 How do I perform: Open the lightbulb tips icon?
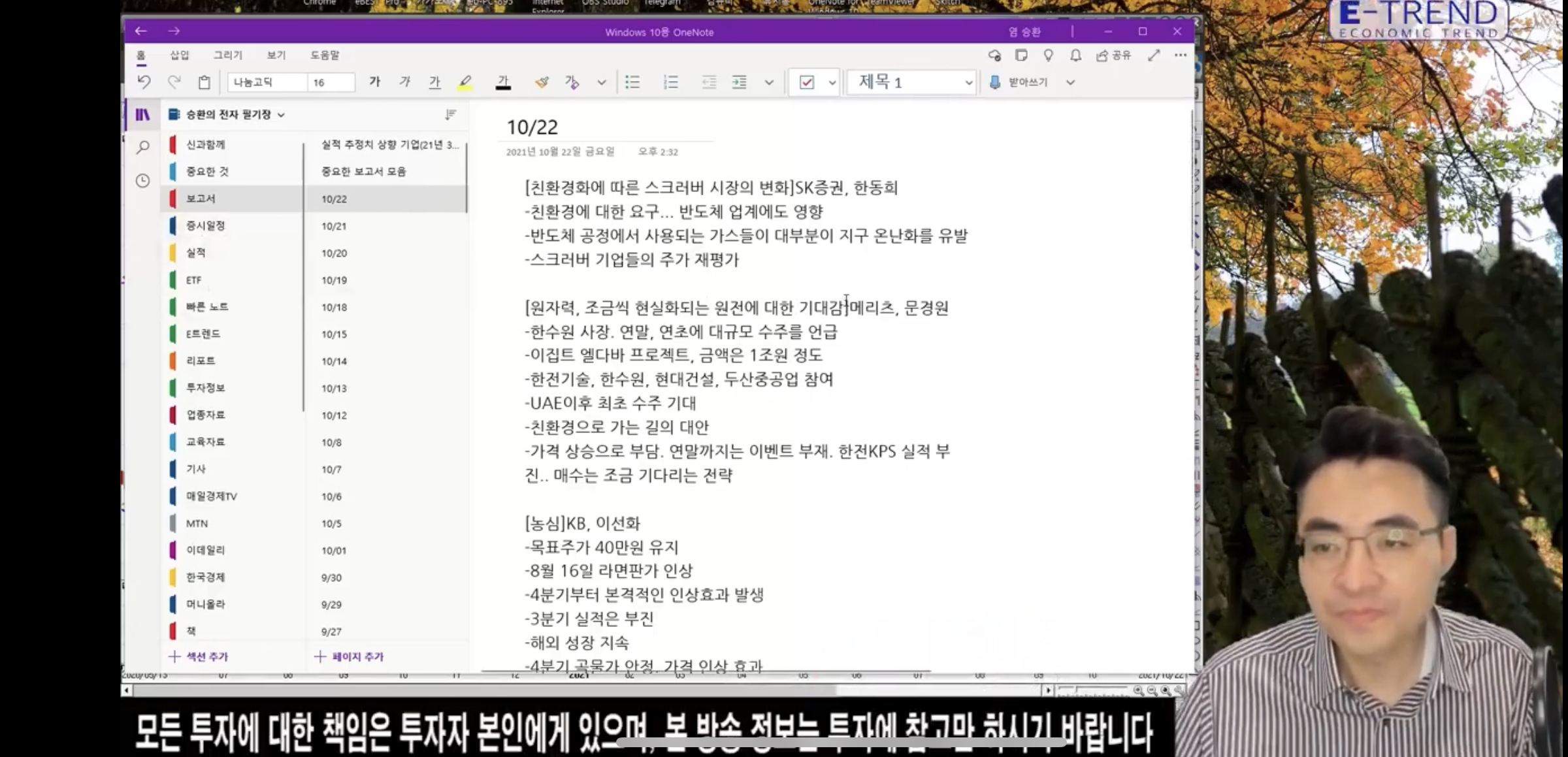click(x=1049, y=56)
